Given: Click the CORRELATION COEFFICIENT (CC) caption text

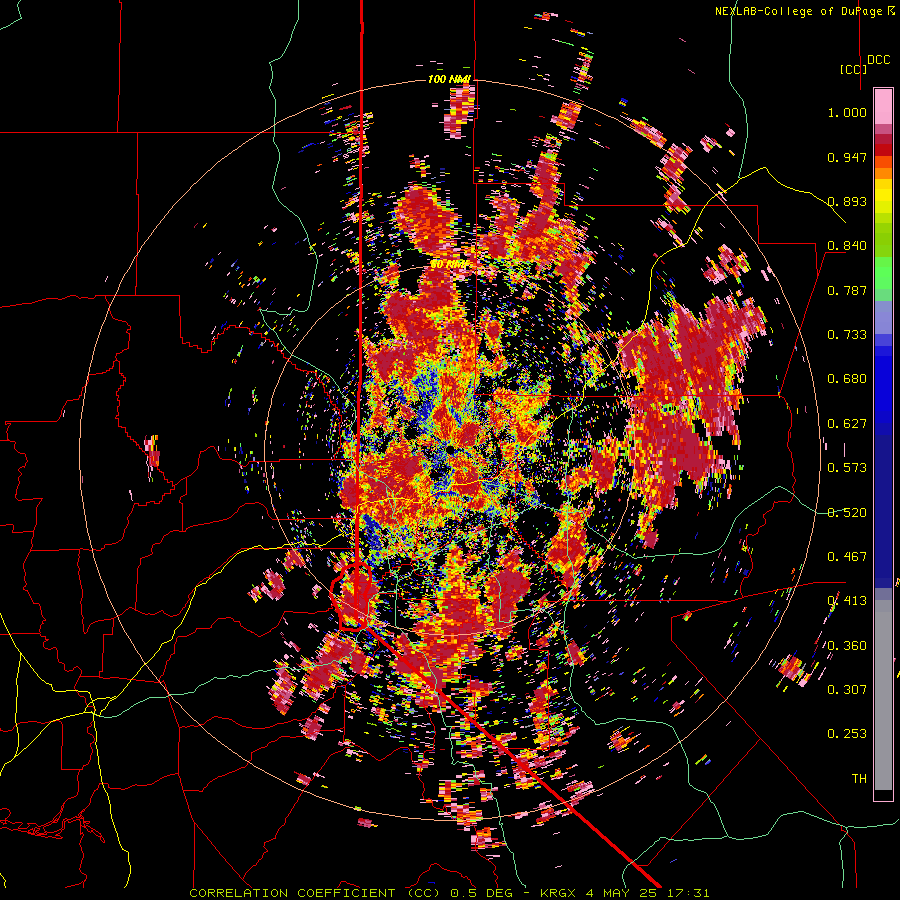Looking at the screenshot, I should coord(315,893).
